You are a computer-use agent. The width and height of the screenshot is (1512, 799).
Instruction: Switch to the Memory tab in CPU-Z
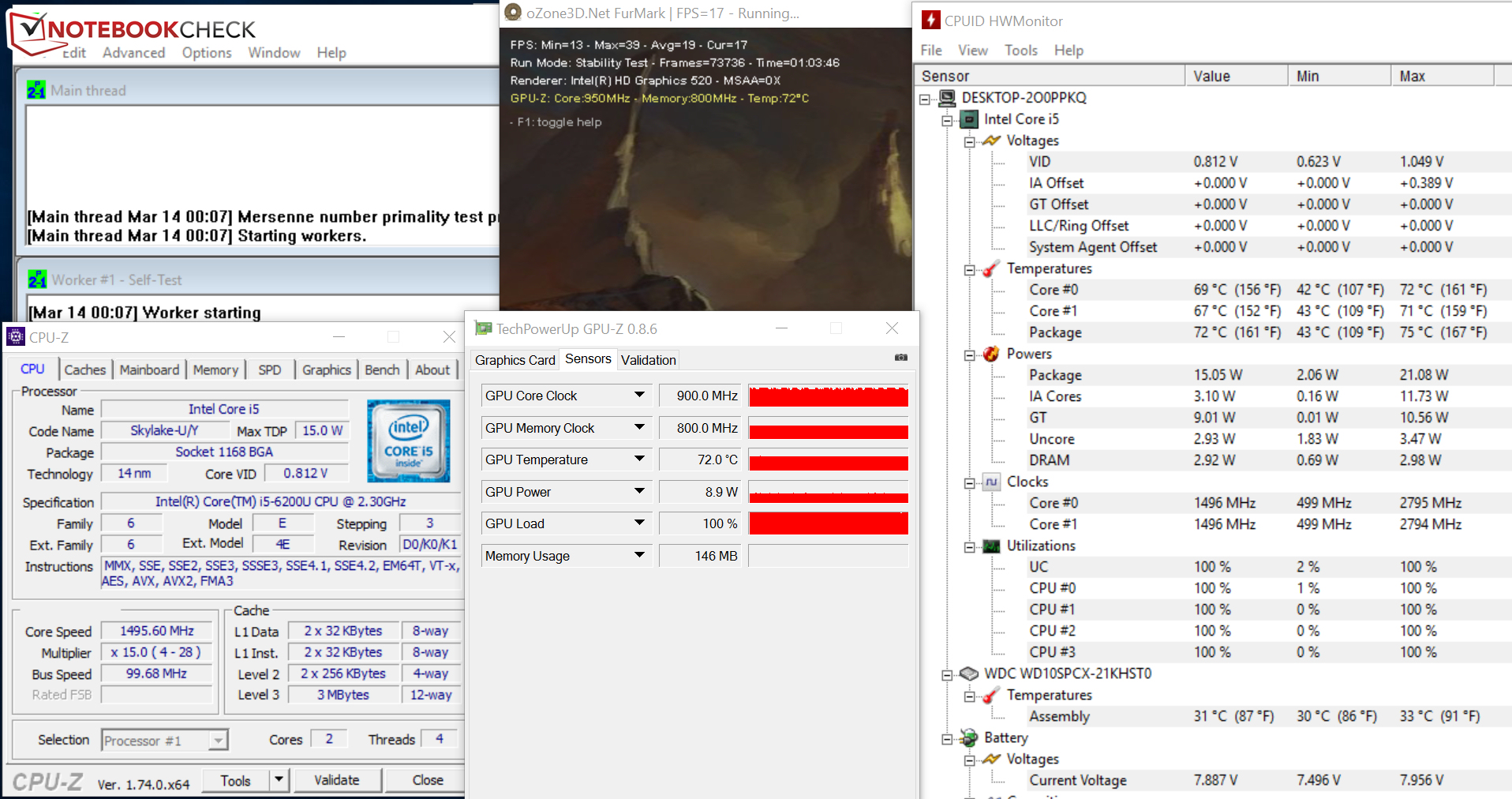point(215,369)
